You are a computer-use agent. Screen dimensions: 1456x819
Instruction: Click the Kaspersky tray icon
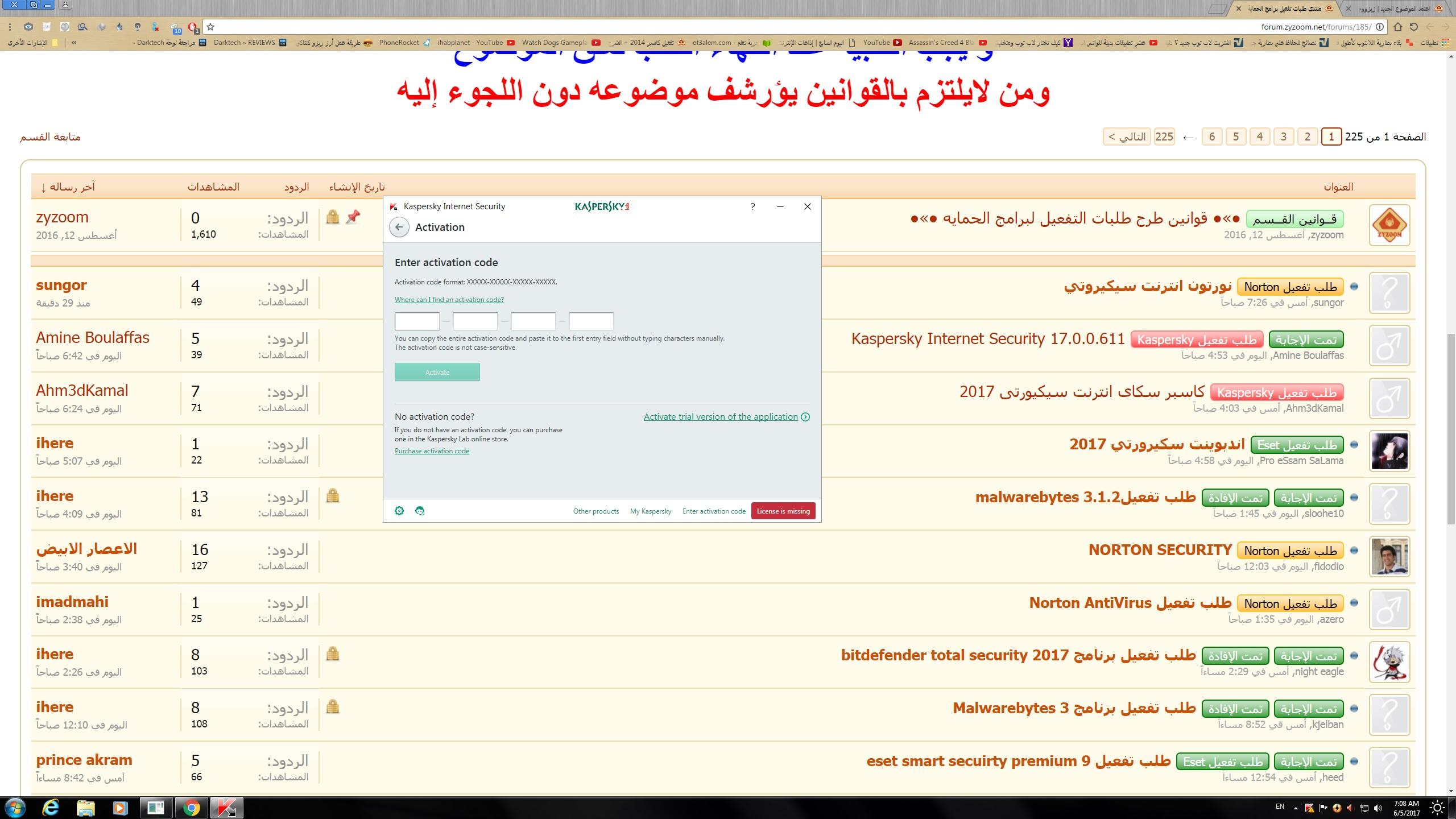[x=1309, y=808]
